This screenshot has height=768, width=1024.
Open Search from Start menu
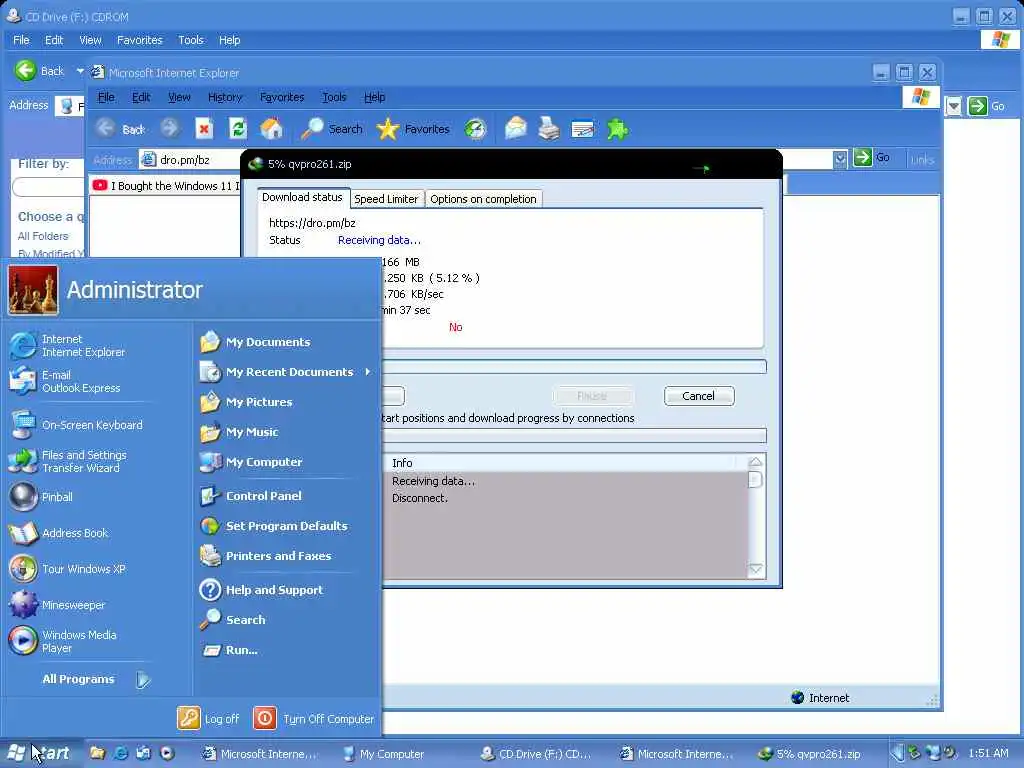[234, 620]
